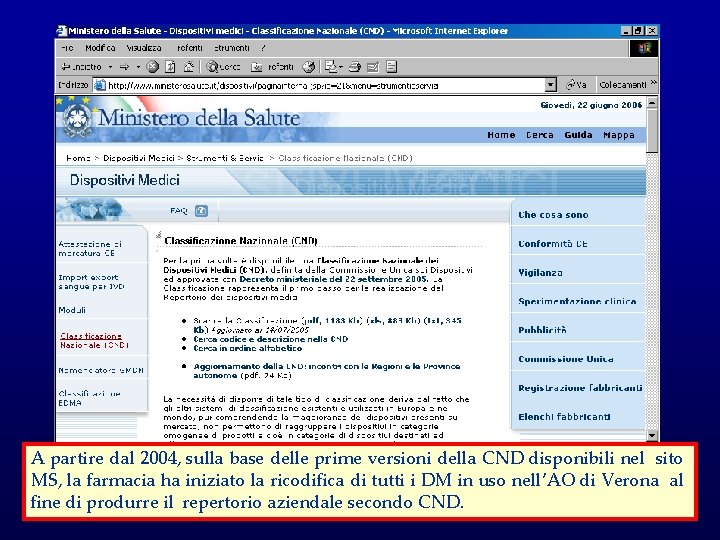Viewport: 720px width, 540px height.
Task: Click Import export sangue per IVD link
Action: coord(91,282)
